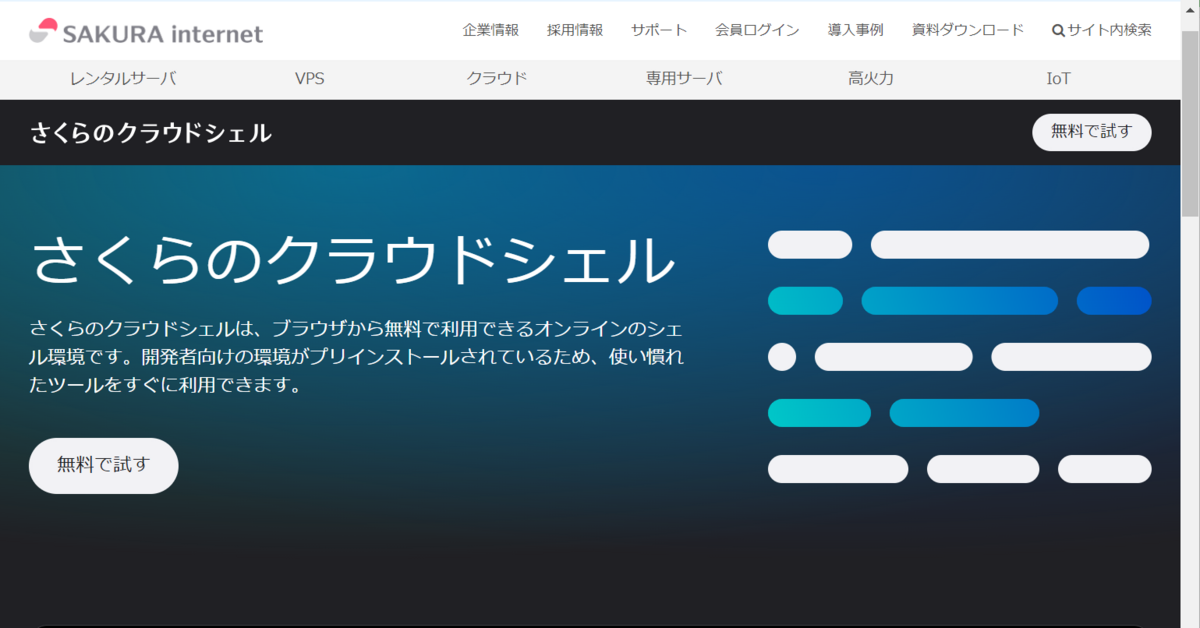
Task: Click 無料で試す in the dark header bar
Action: click(x=1091, y=131)
